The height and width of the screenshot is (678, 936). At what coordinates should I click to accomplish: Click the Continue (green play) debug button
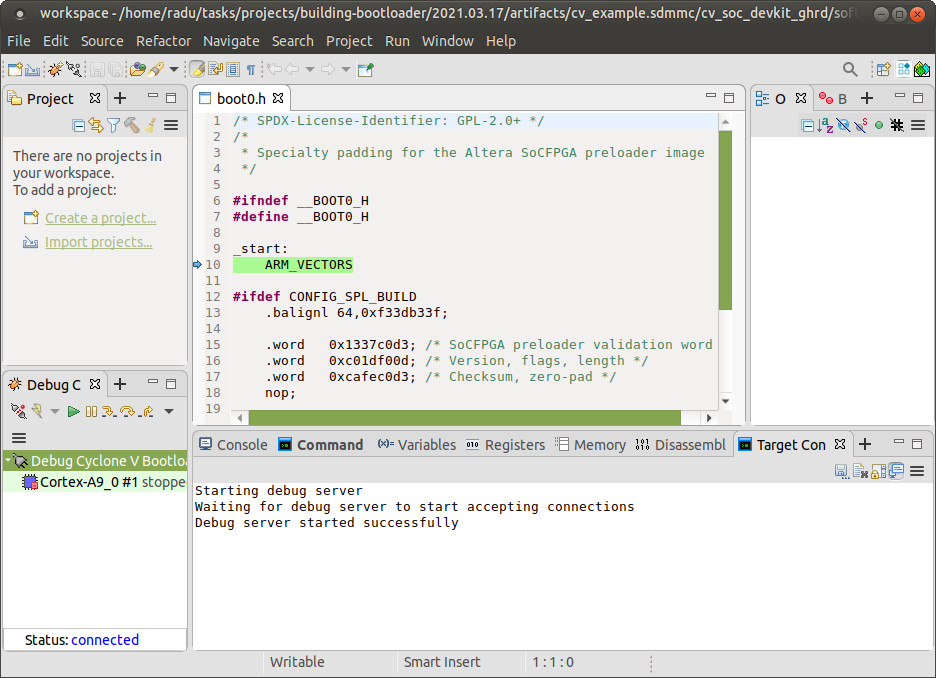click(73, 411)
